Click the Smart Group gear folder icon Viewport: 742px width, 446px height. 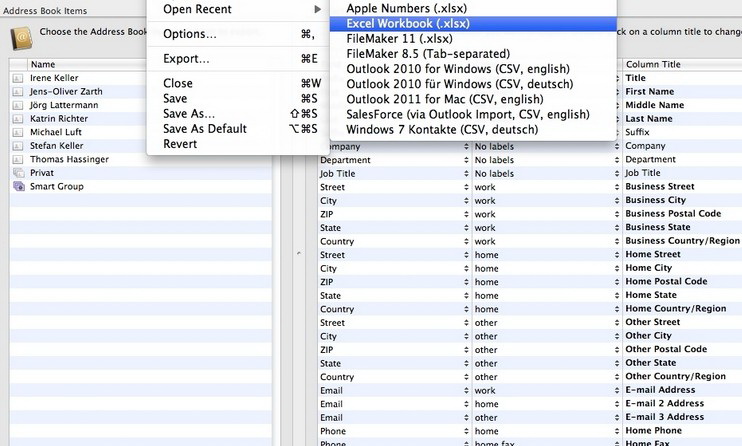18,187
